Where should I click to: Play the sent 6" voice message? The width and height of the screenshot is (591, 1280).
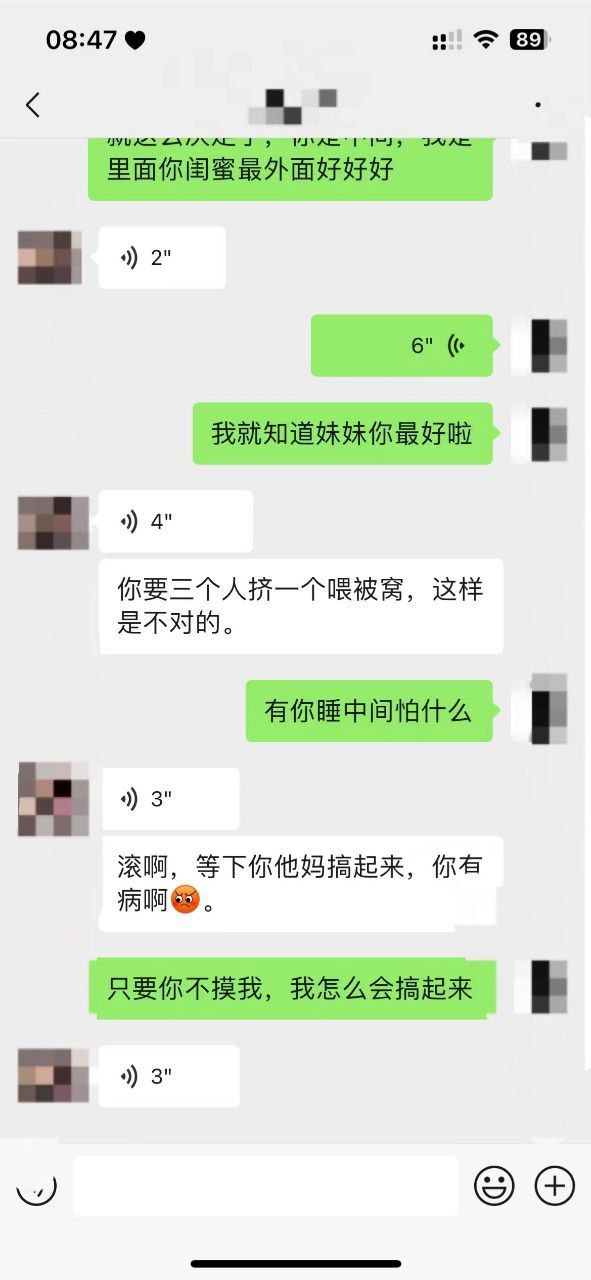(x=402, y=346)
